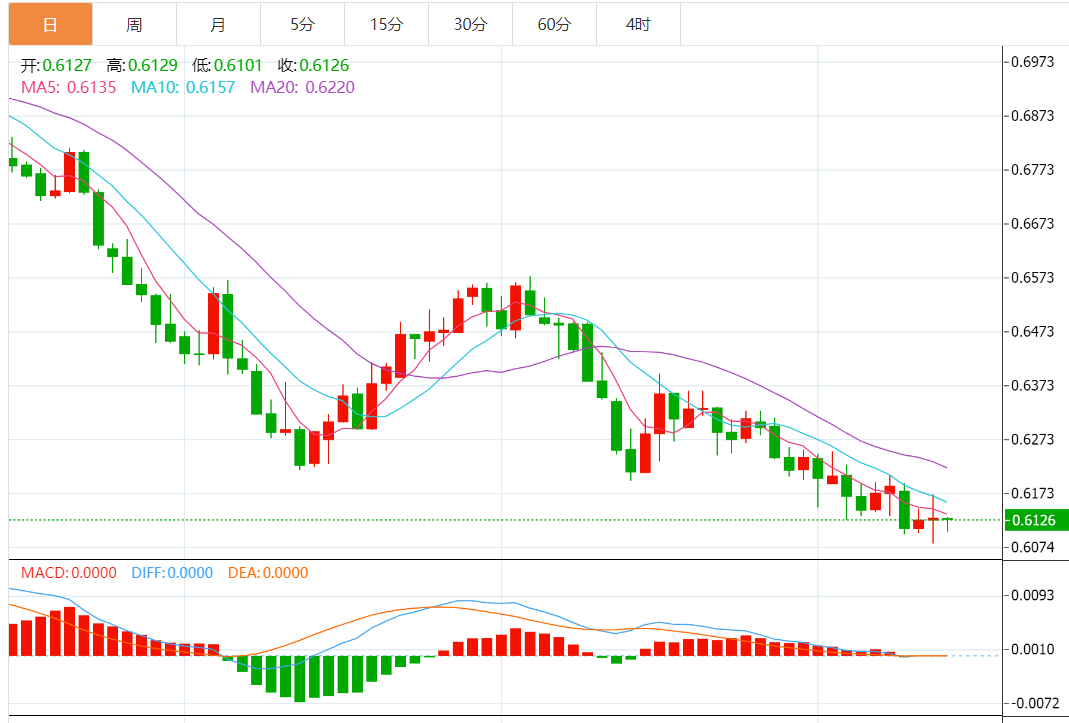Open the 5分 timeframe tab
Image resolution: width=1069 pixels, height=723 pixels.
[302, 25]
